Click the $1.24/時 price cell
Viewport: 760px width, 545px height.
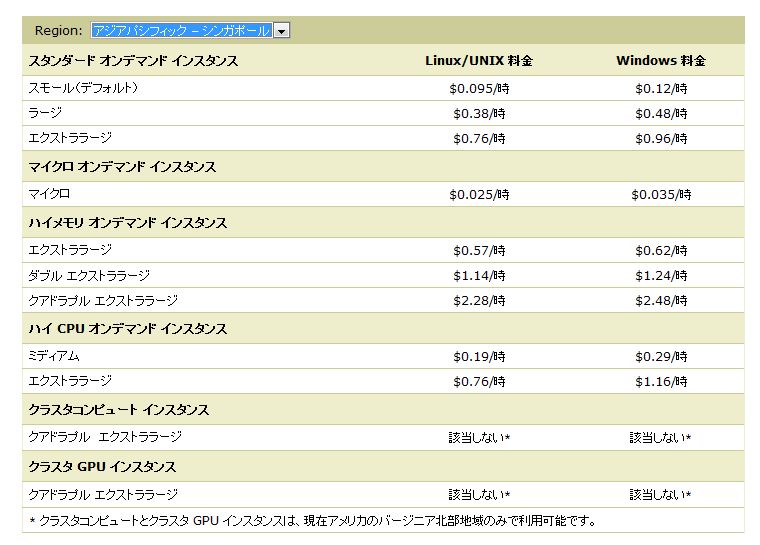pos(661,276)
